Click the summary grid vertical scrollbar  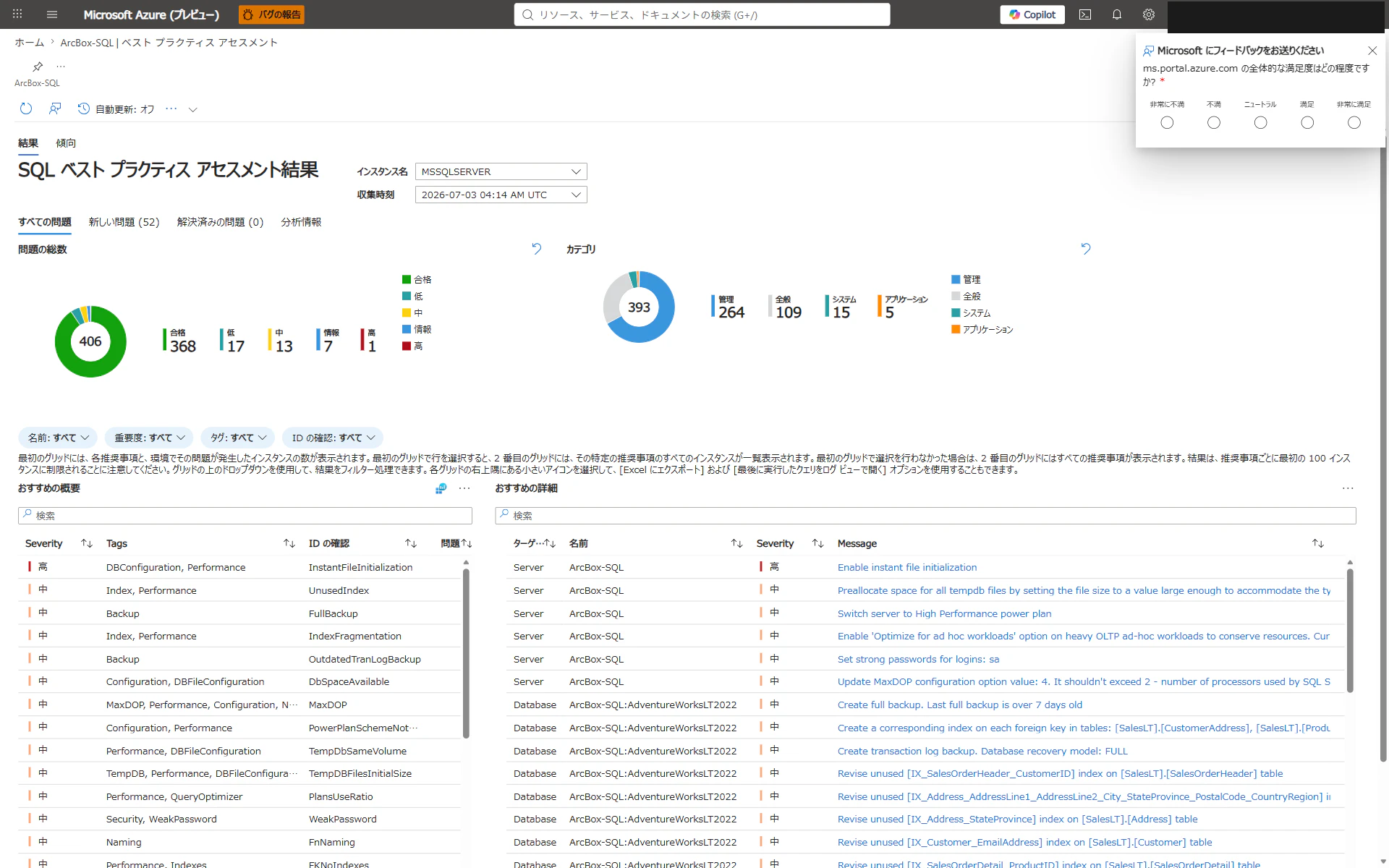466,653
